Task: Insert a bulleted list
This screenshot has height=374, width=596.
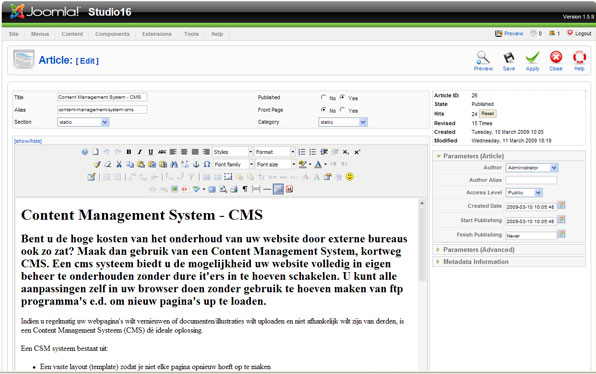Action: [x=312, y=152]
